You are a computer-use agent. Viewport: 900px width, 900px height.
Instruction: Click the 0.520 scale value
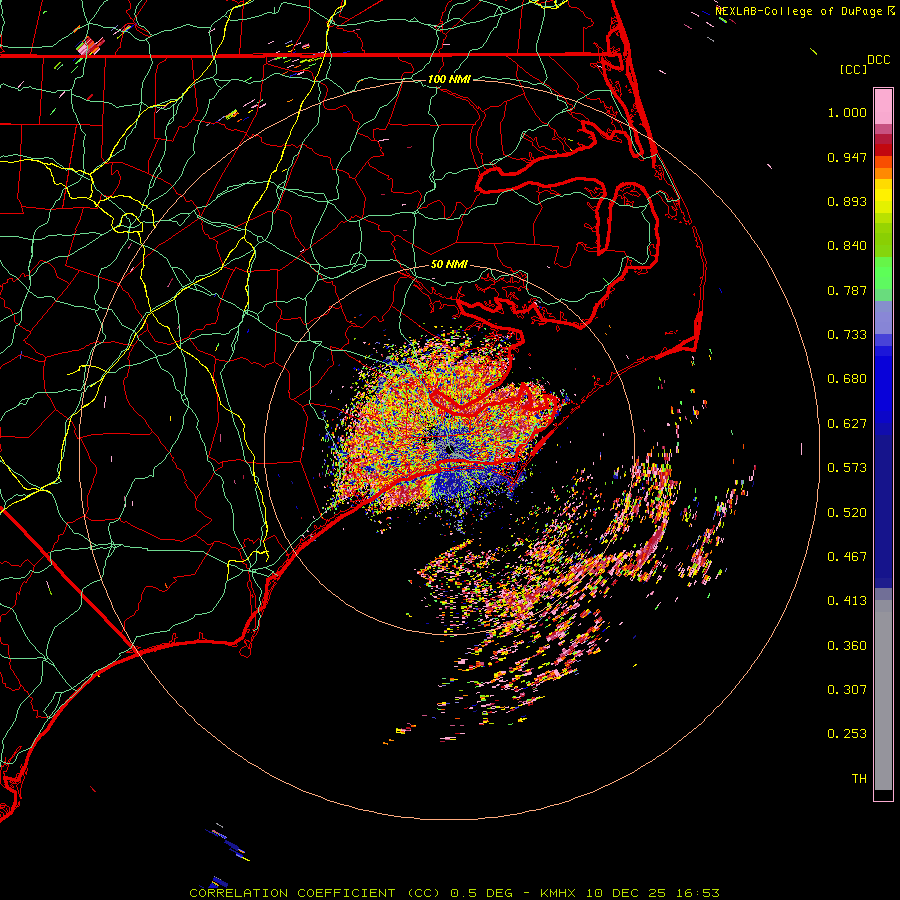point(847,513)
